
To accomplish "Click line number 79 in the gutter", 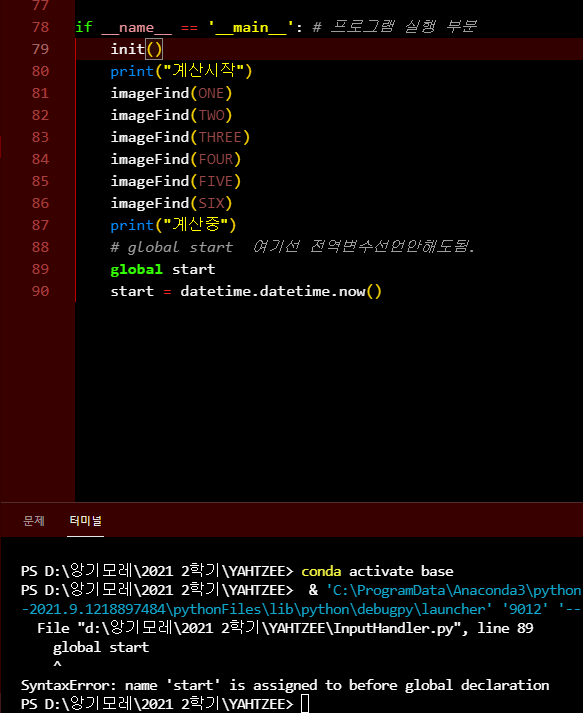I will tap(40, 49).
